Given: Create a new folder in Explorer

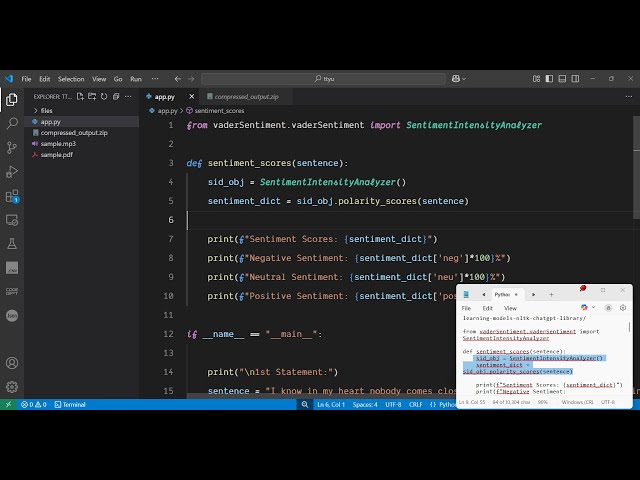Looking at the screenshot, I should coord(92,97).
